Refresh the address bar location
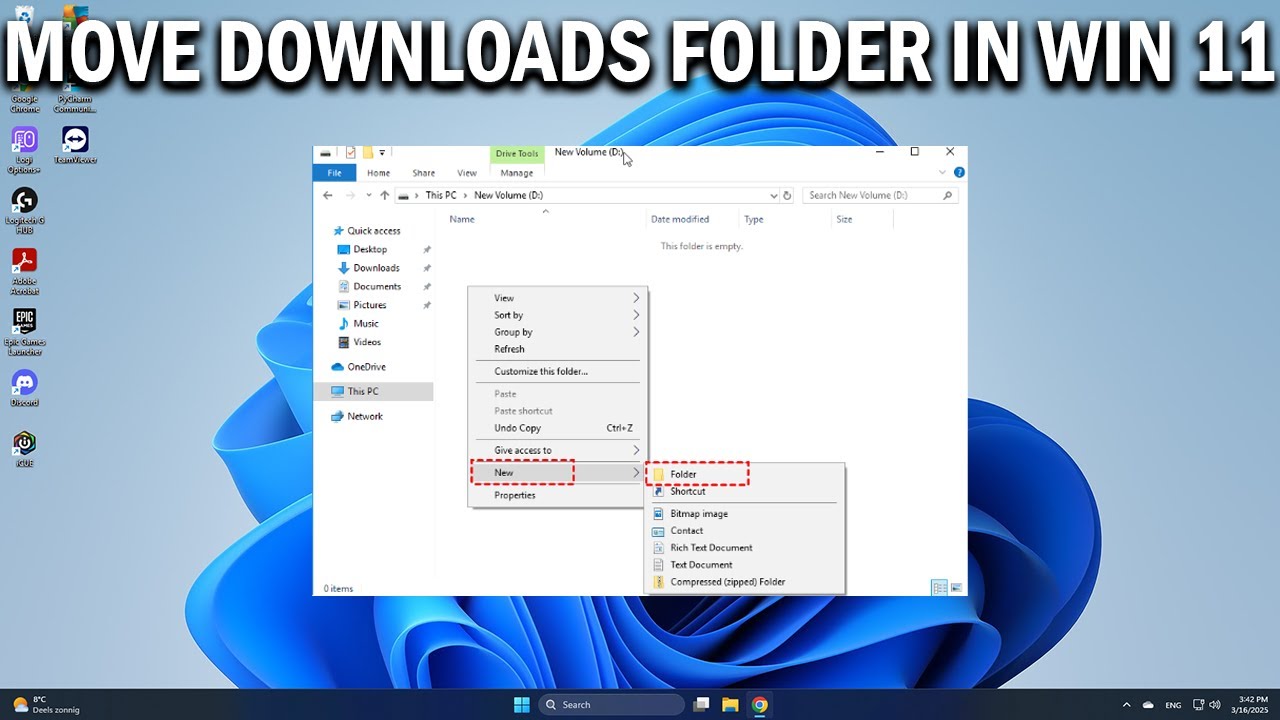 tap(787, 196)
